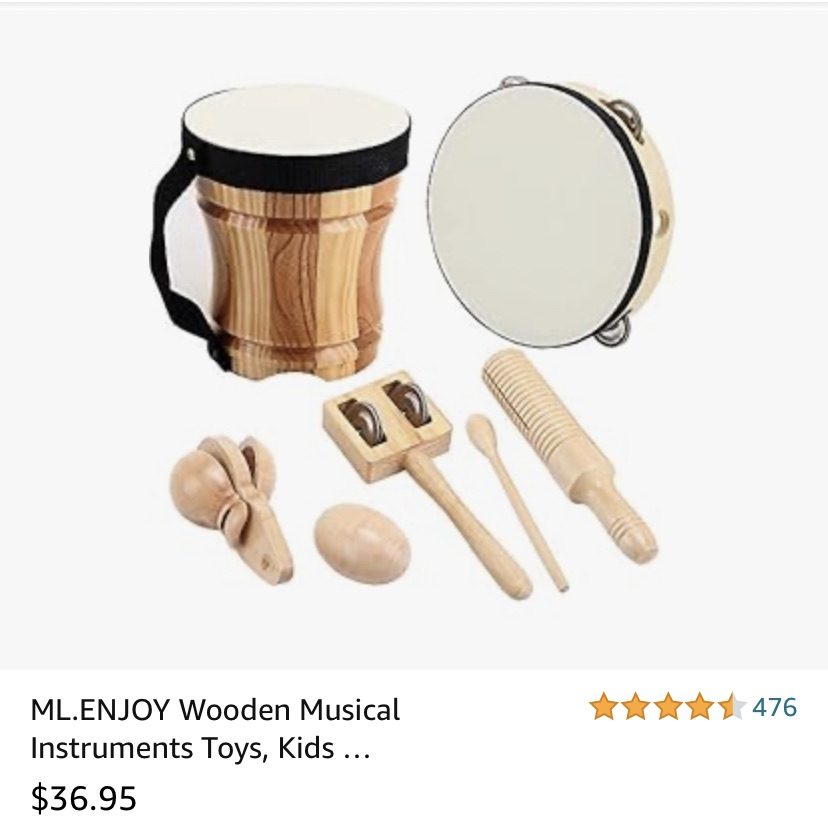Click the ridged guiro tone block
The height and width of the screenshot is (836, 828).
[x=569, y=454]
